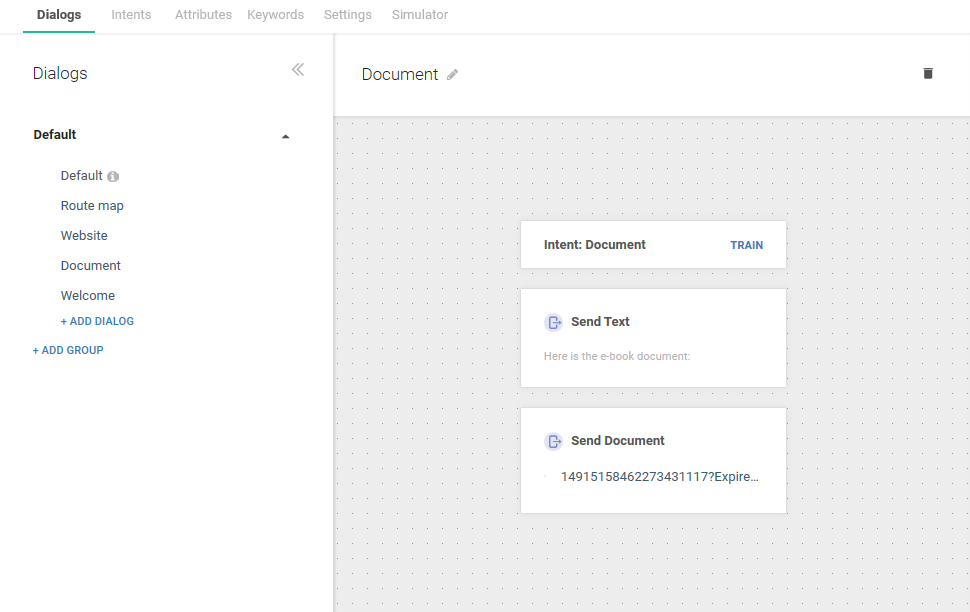
Task: Click the info icon next to Default
Action: tap(113, 177)
